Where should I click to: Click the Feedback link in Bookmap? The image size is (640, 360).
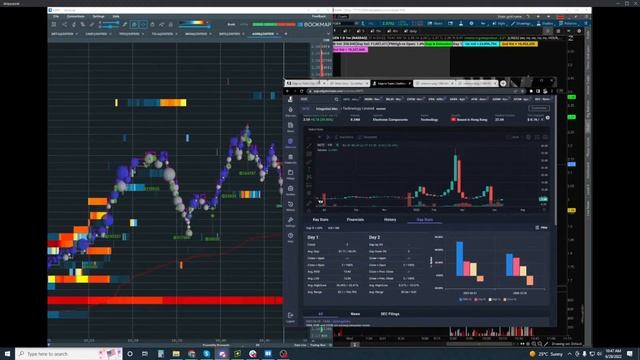coord(319,17)
